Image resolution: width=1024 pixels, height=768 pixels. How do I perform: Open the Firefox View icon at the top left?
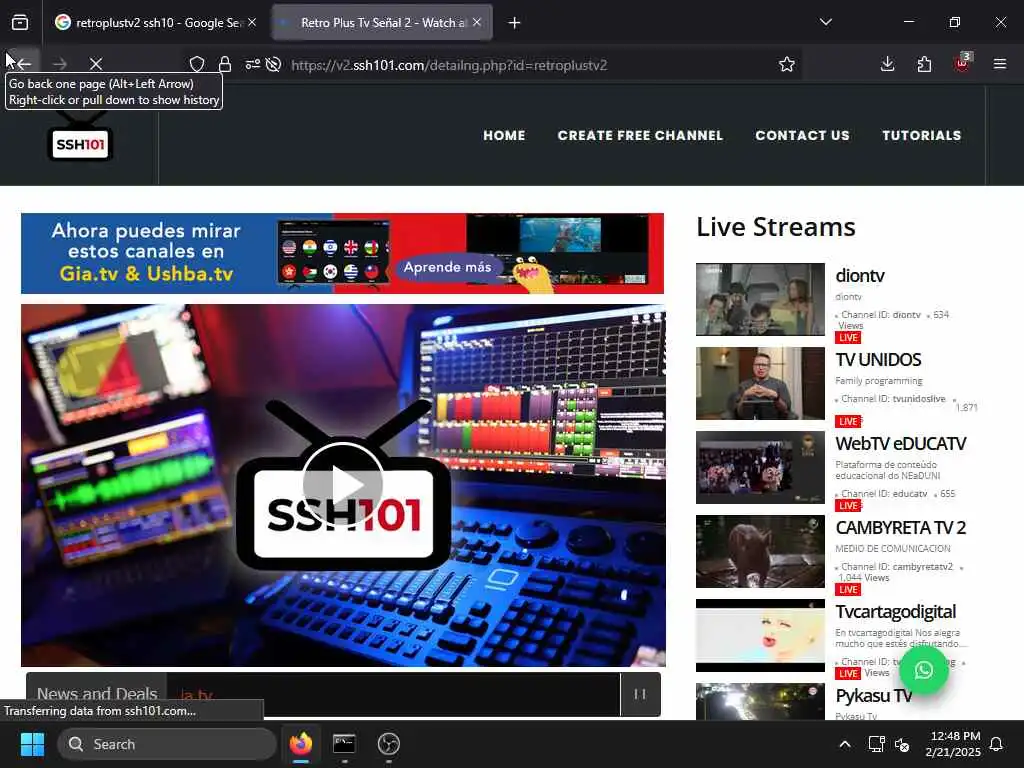point(20,23)
